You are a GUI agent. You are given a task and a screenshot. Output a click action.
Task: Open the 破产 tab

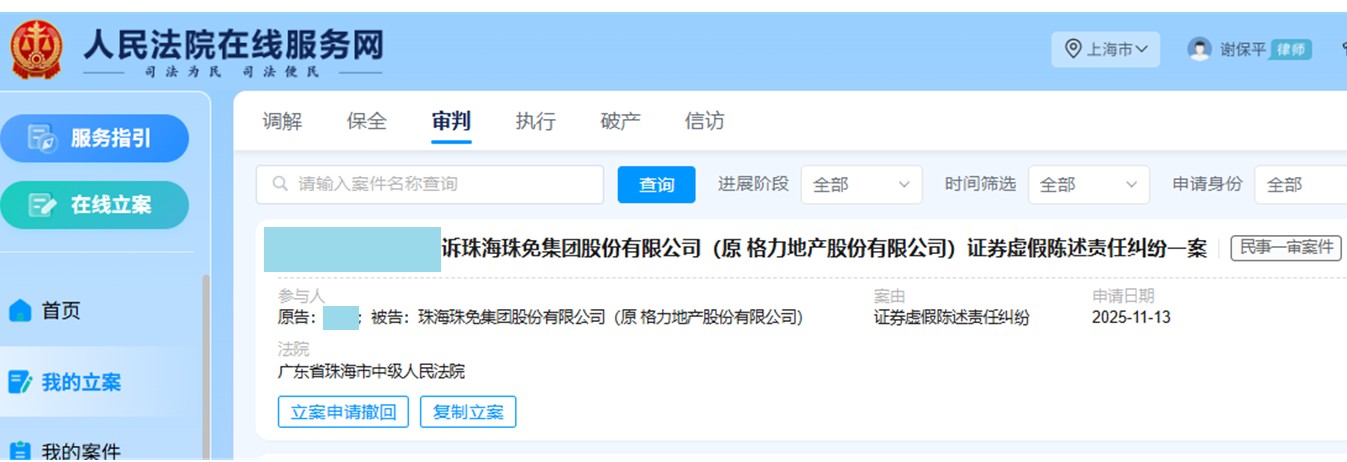click(x=620, y=121)
